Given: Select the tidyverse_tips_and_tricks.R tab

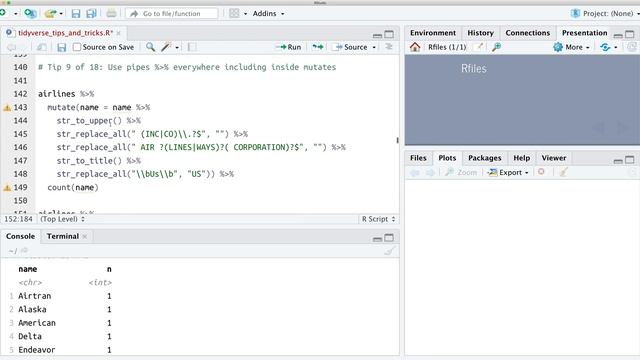Looking at the screenshot, I should pyautogui.click(x=65, y=33).
